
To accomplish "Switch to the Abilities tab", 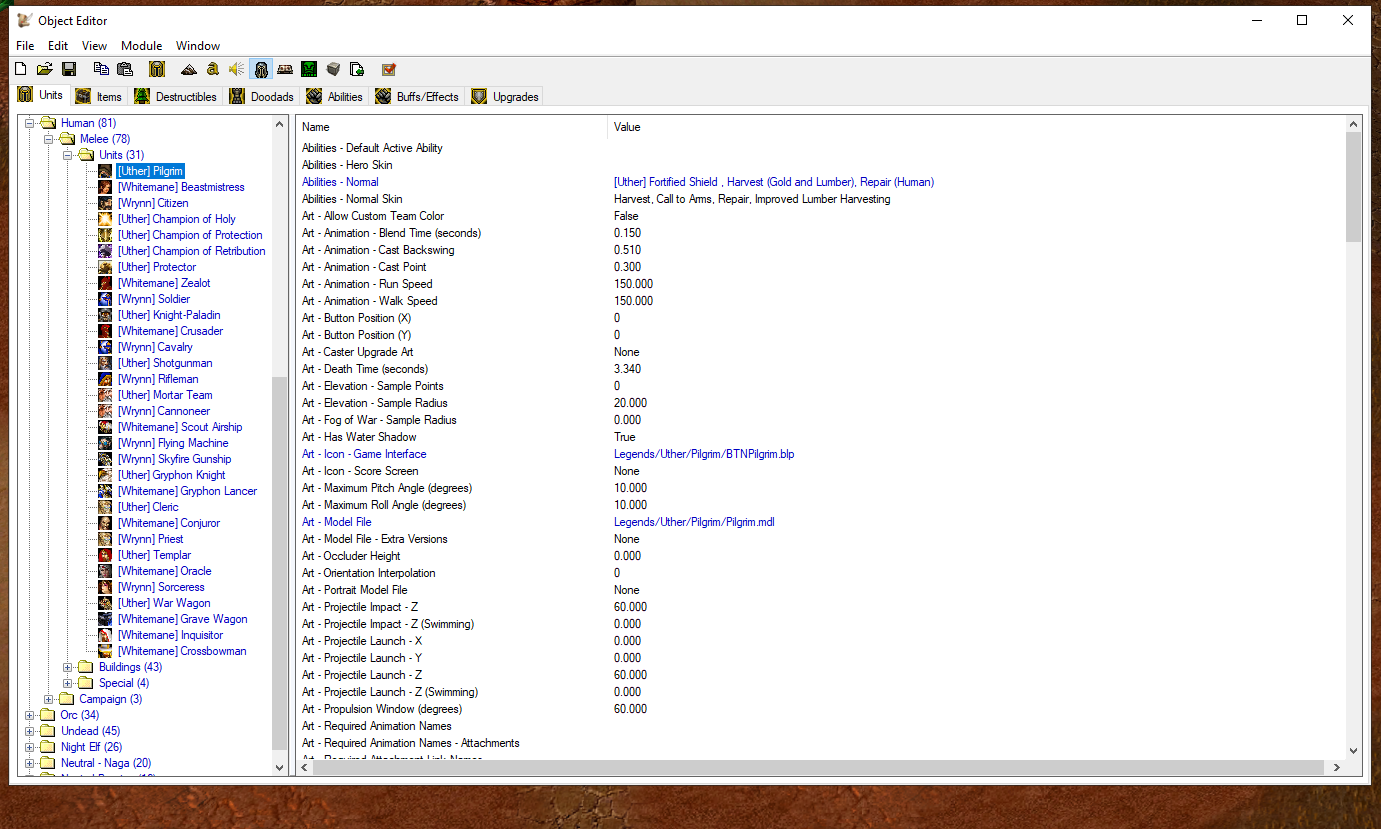I will point(335,96).
